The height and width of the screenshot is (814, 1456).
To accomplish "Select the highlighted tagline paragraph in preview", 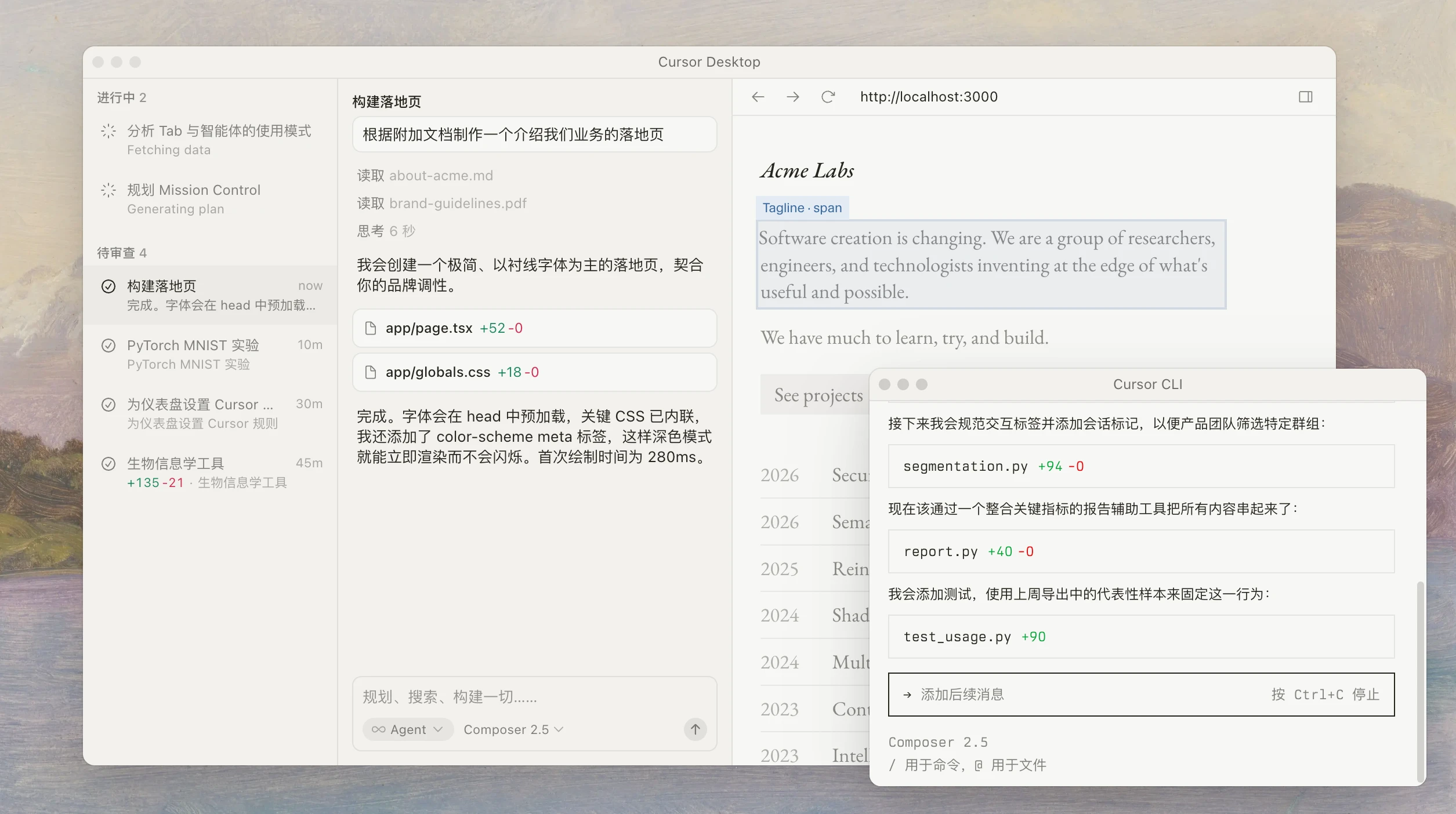I will 991,264.
